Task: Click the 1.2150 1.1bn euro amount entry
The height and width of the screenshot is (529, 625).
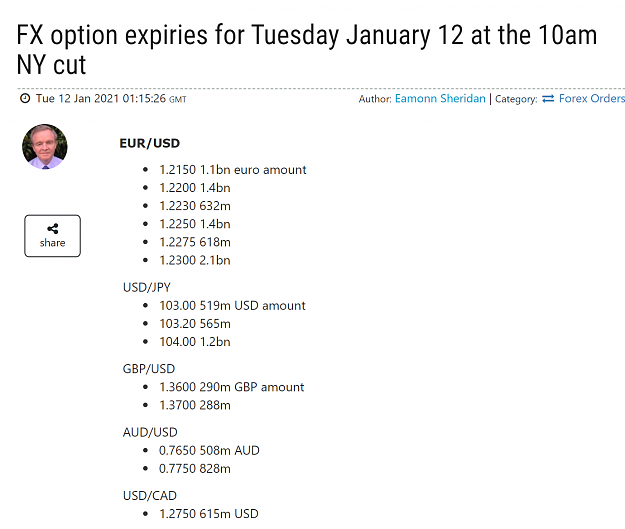Action: click(233, 170)
